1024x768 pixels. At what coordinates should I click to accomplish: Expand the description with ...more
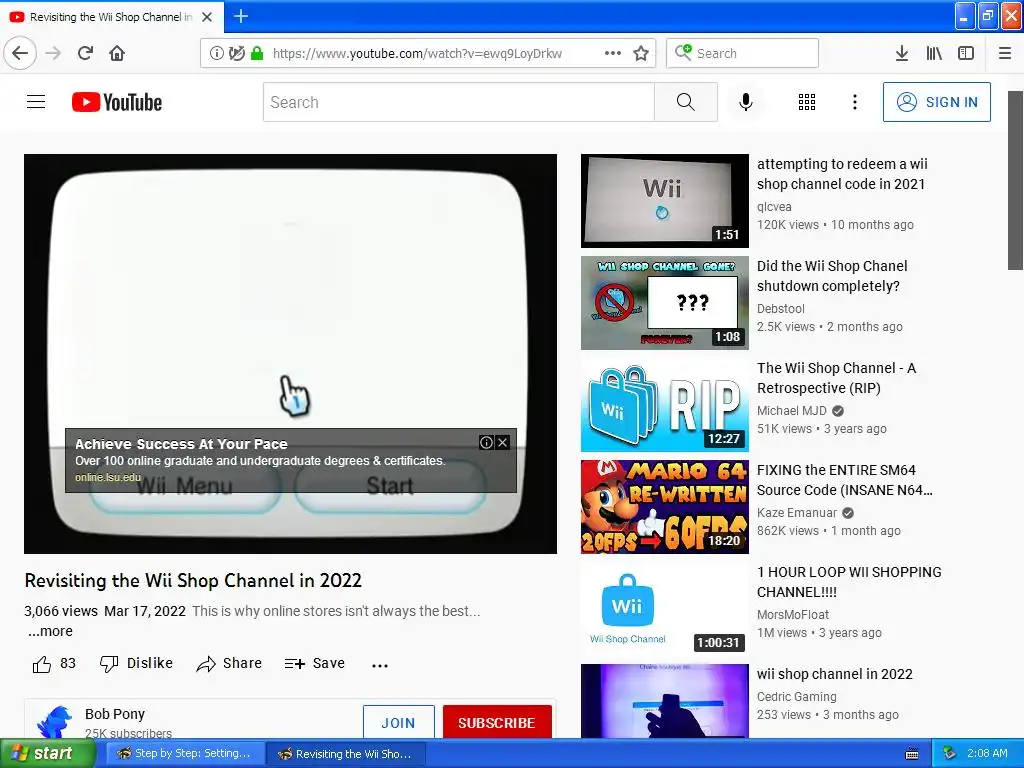coord(50,632)
